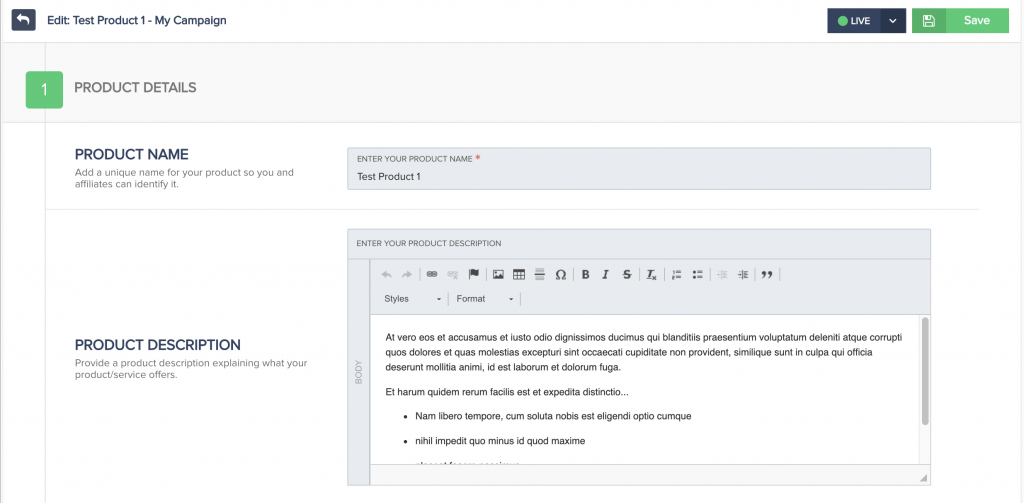Image resolution: width=1024 pixels, height=503 pixels.
Task: Insert a horizontal line
Action: pyautogui.click(x=540, y=274)
